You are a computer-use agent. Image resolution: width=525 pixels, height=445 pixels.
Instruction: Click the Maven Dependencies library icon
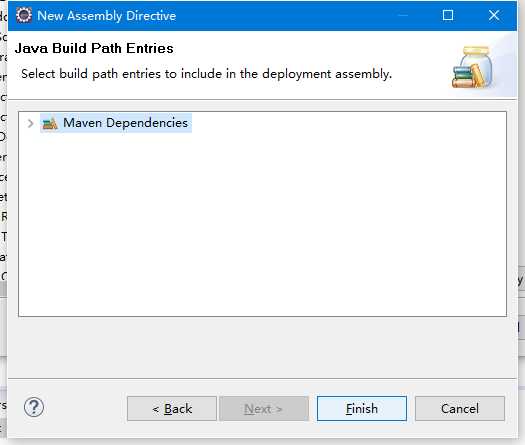(x=50, y=124)
